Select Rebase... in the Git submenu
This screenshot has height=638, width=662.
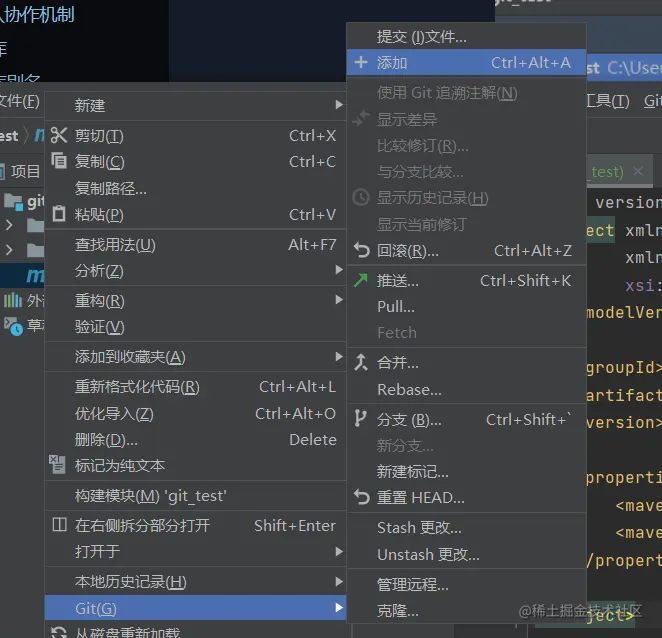pyautogui.click(x=466, y=389)
